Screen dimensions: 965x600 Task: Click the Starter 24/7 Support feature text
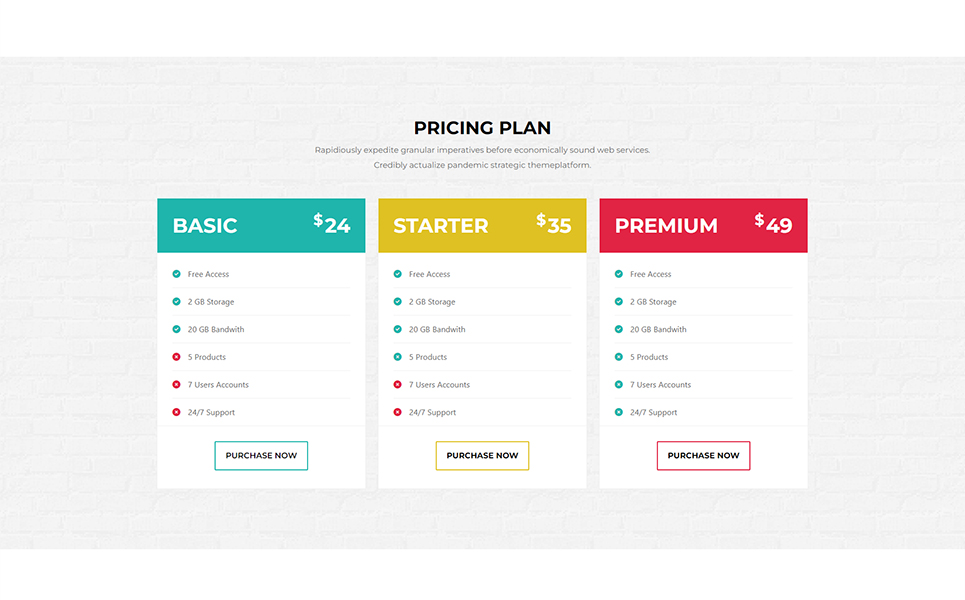[x=432, y=412]
